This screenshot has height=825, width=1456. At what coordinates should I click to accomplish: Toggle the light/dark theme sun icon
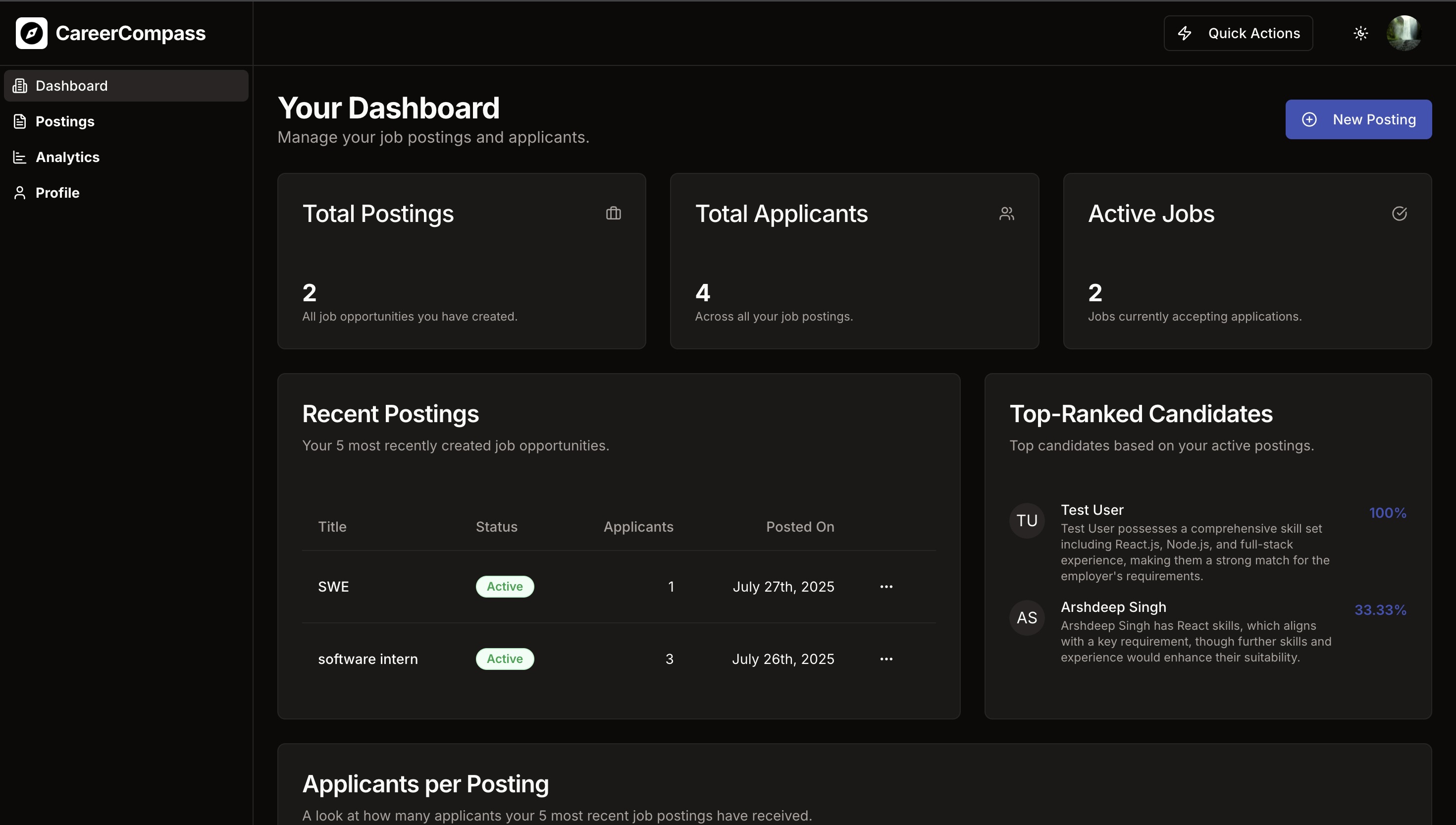pyautogui.click(x=1361, y=33)
